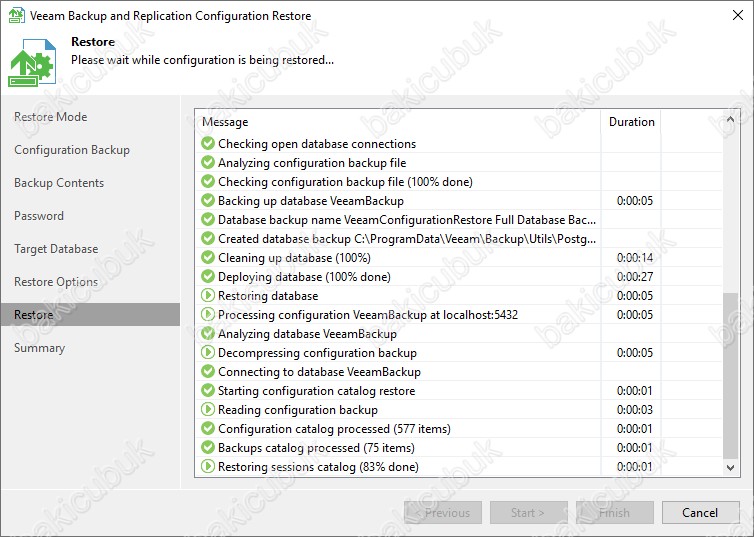The width and height of the screenshot is (754, 537).
Task: Click check icon beside Backups catalog processed
Action: 208,448
